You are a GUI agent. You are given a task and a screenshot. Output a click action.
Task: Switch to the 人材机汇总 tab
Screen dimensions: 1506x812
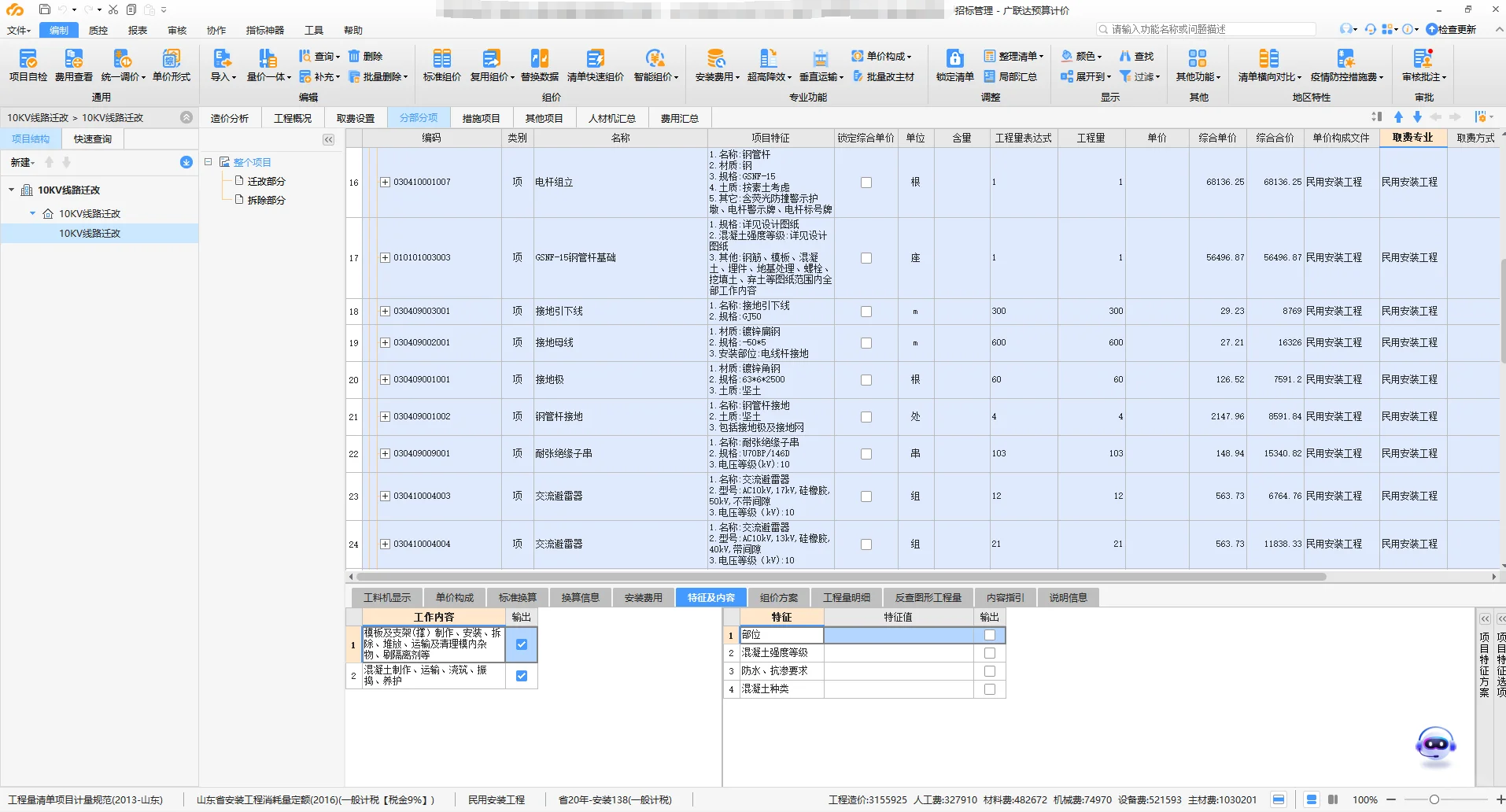click(612, 118)
